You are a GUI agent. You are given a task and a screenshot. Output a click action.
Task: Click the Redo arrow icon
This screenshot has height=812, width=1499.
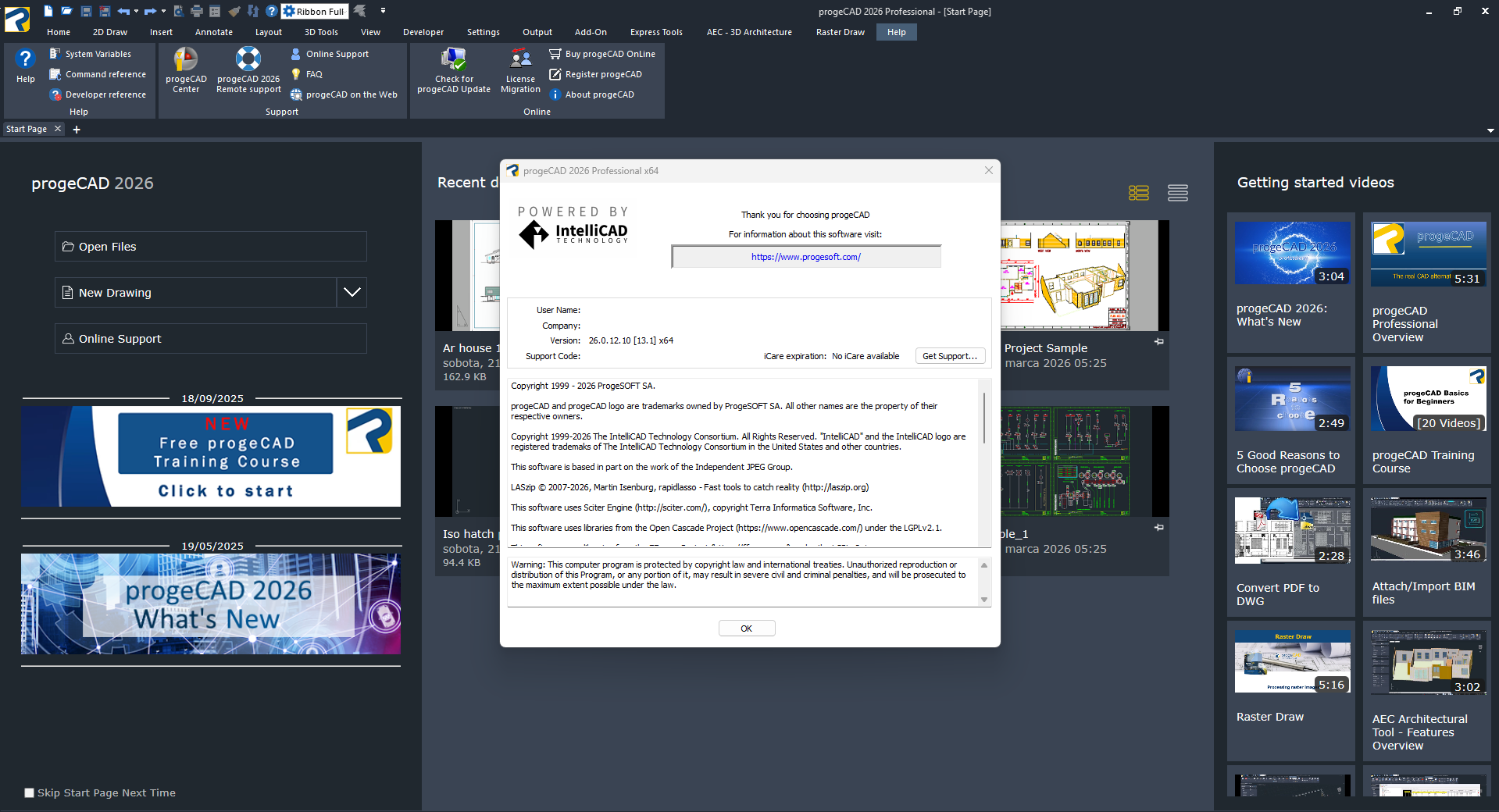click(150, 11)
